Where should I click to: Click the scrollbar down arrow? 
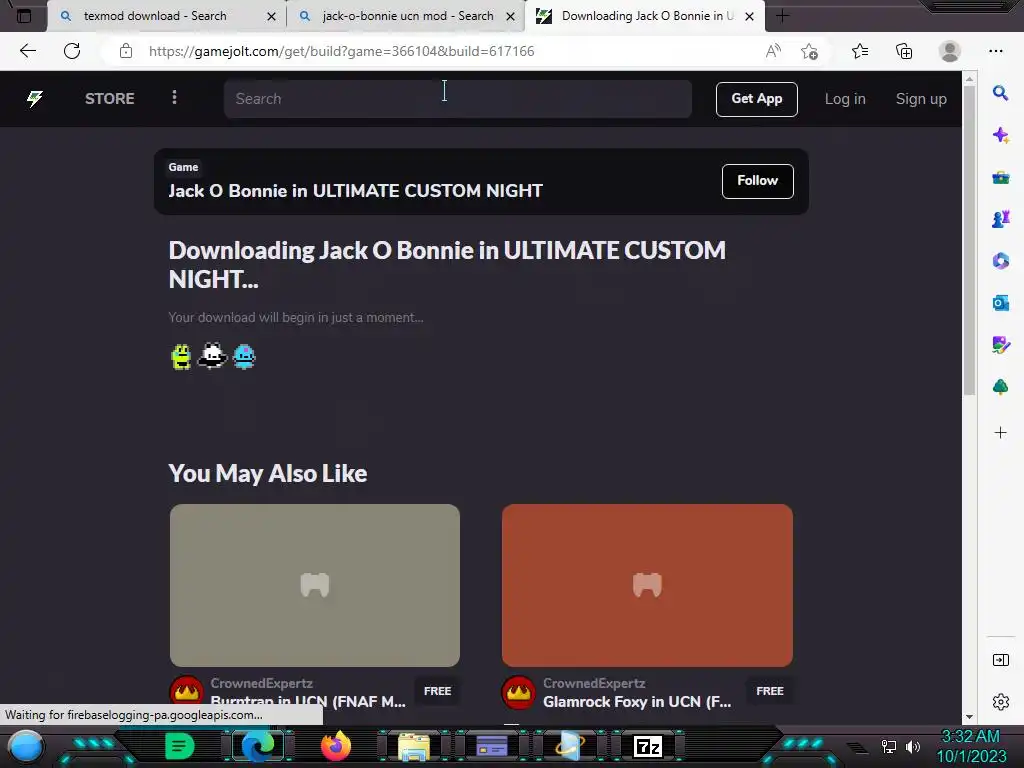click(969, 716)
